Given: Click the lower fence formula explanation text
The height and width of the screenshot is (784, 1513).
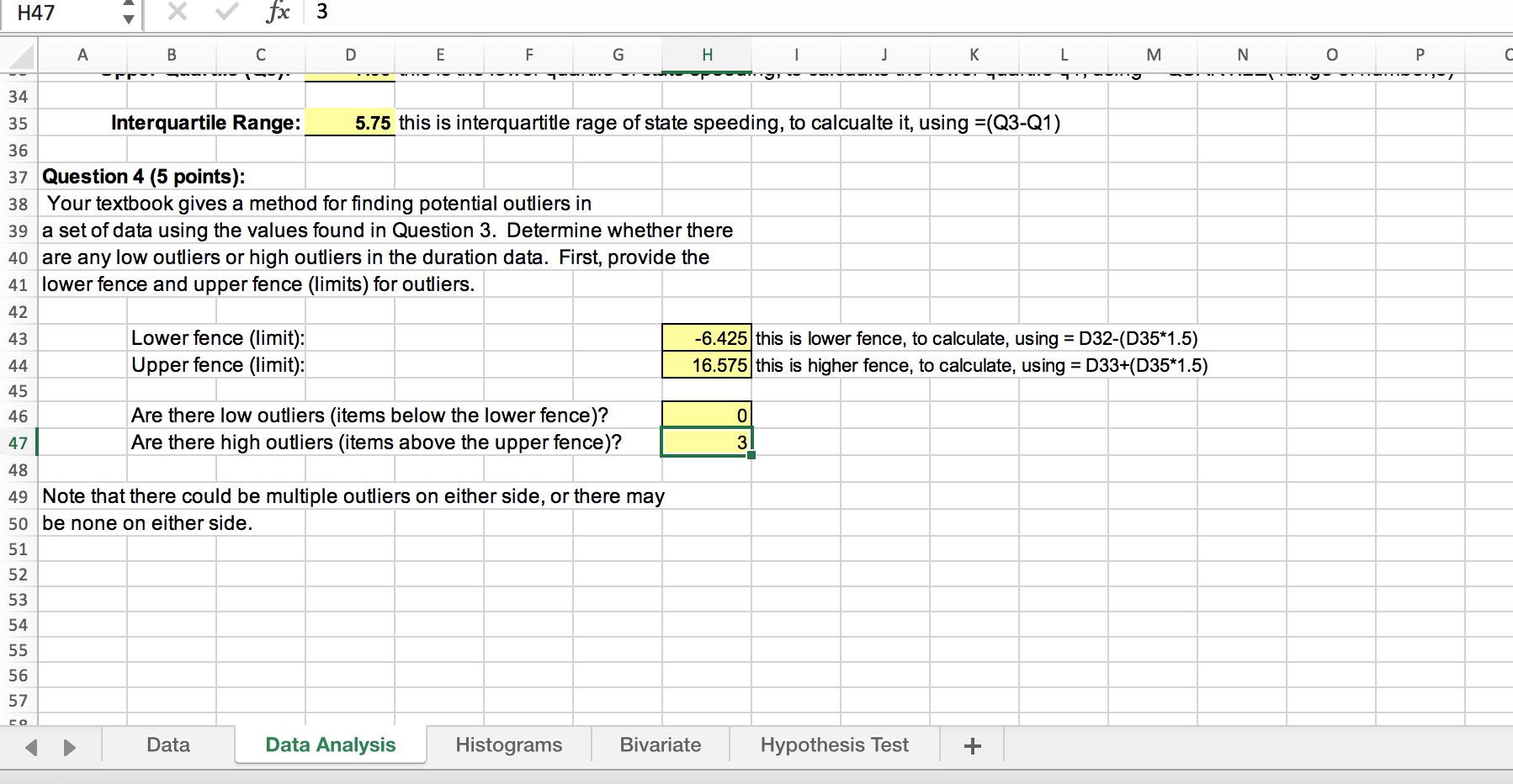Looking at the screenshot, I should (x=976, y=338).
